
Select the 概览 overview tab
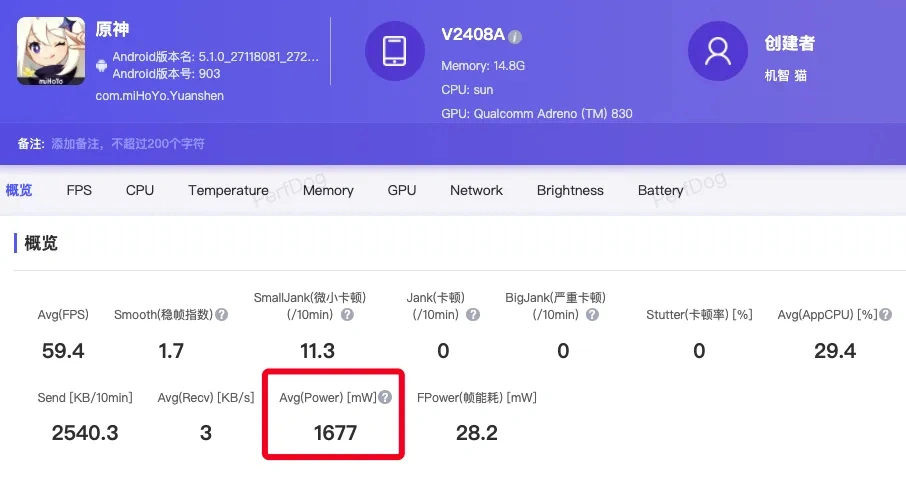tap(19, 190)
